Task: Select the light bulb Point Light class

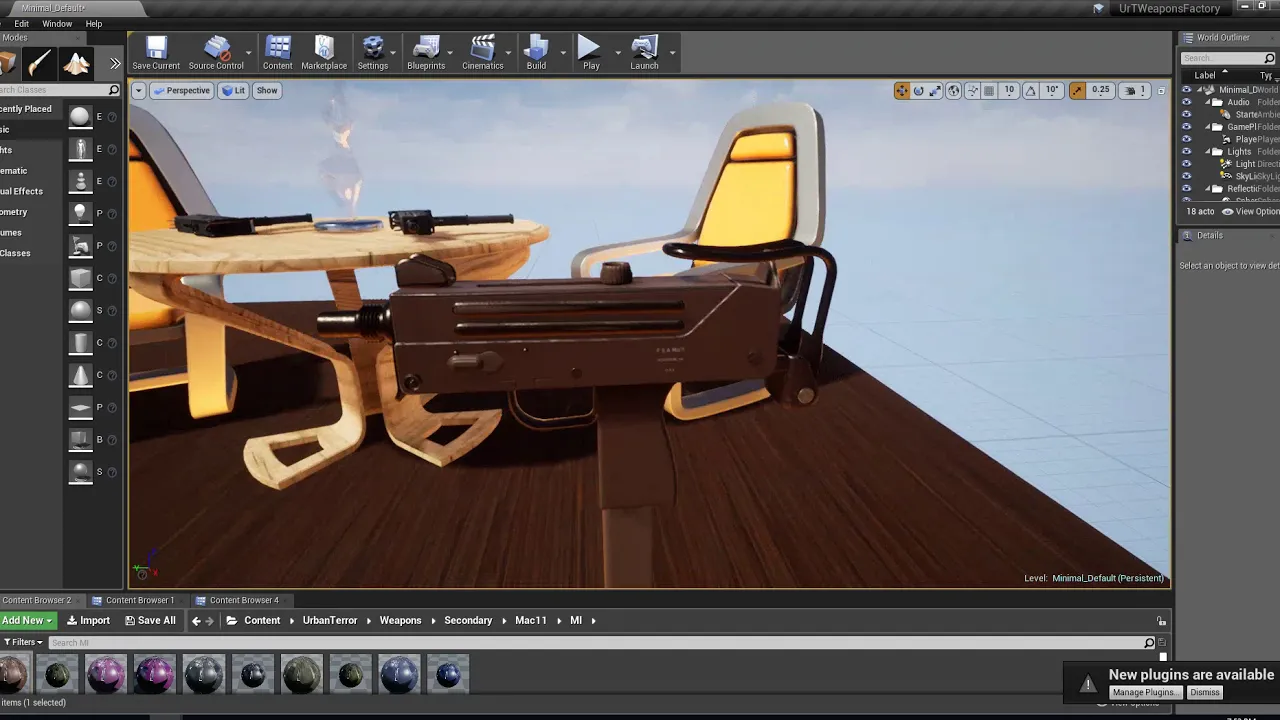Action: (x=80, y=213)
